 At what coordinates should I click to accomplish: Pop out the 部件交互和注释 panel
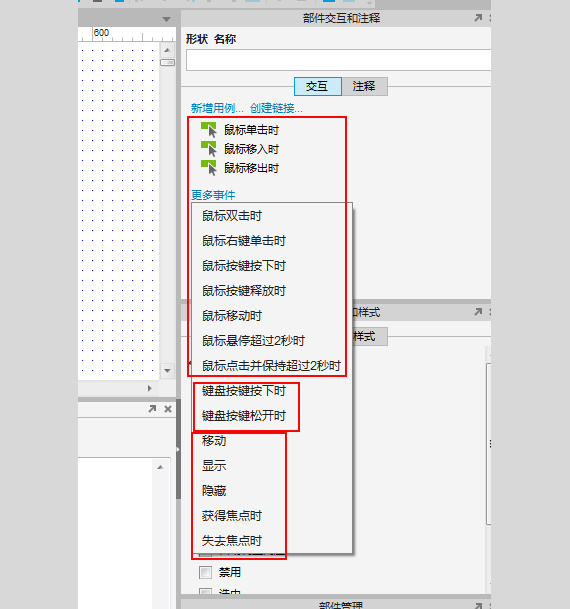point(478,18)
